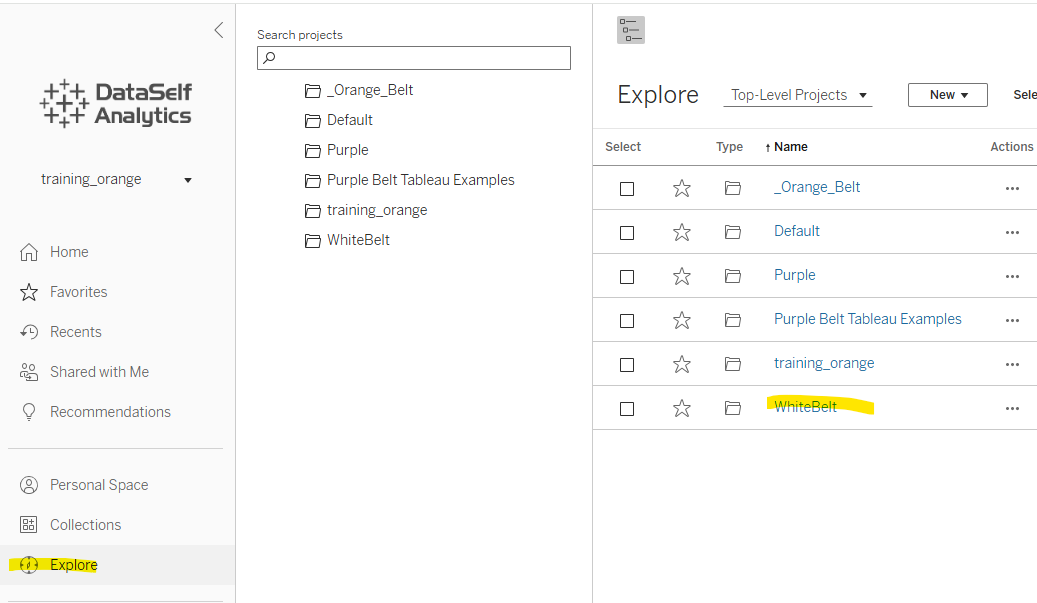This screenshot has width=1037, height=603.
Task: Open Favorites in the sidebar
Action: [x=63, y=292]
